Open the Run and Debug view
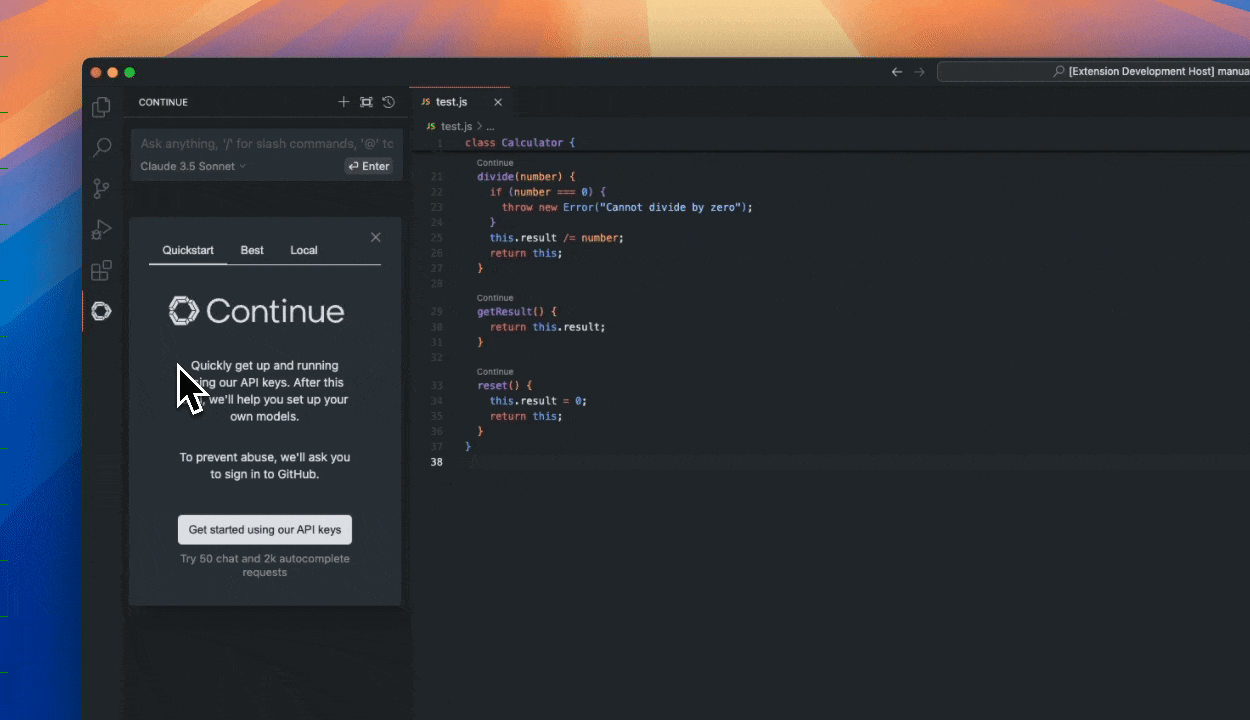The image size is (1250, 720). tap(101, 229)
